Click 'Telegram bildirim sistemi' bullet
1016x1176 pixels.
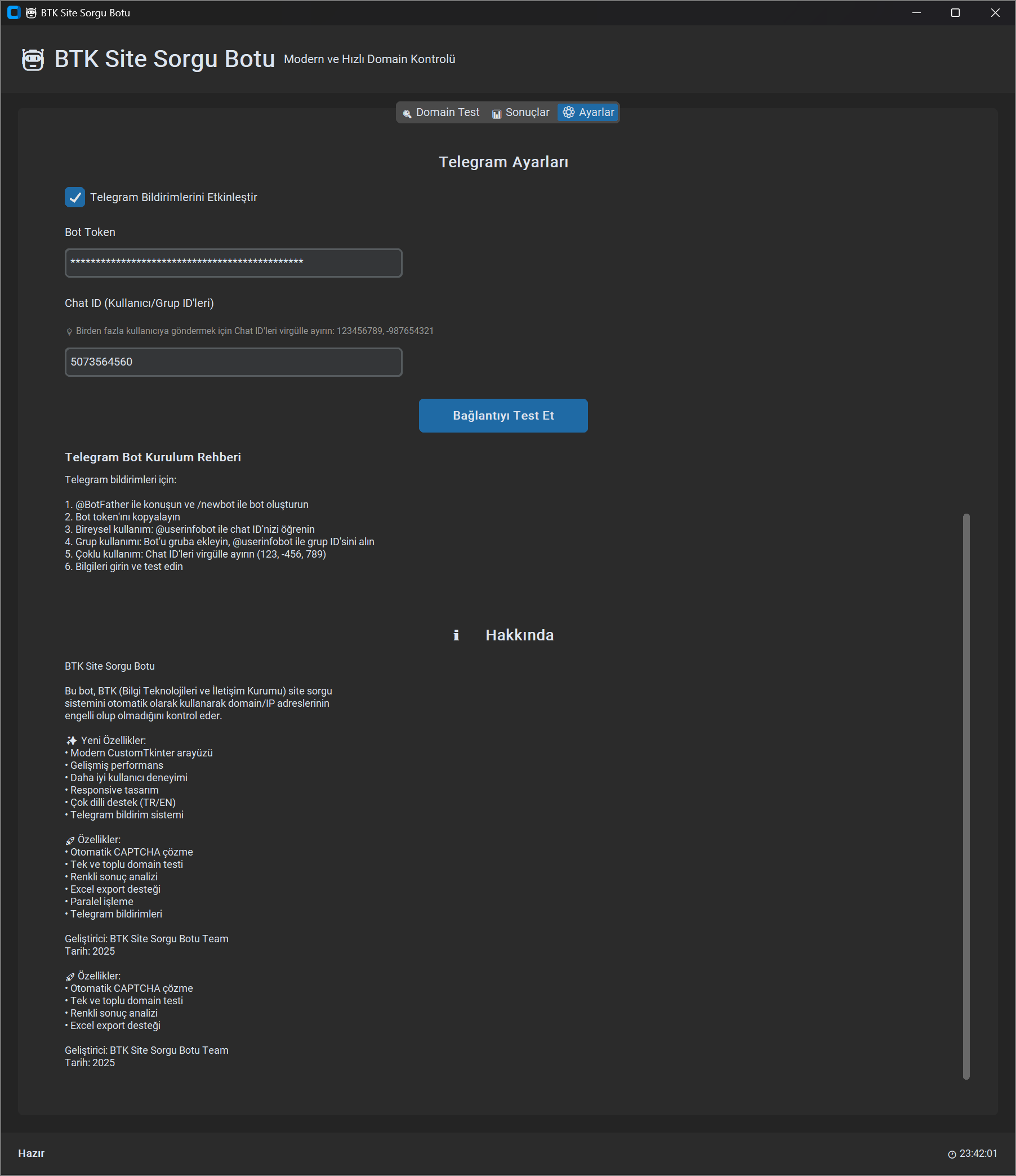click(124, 815)
